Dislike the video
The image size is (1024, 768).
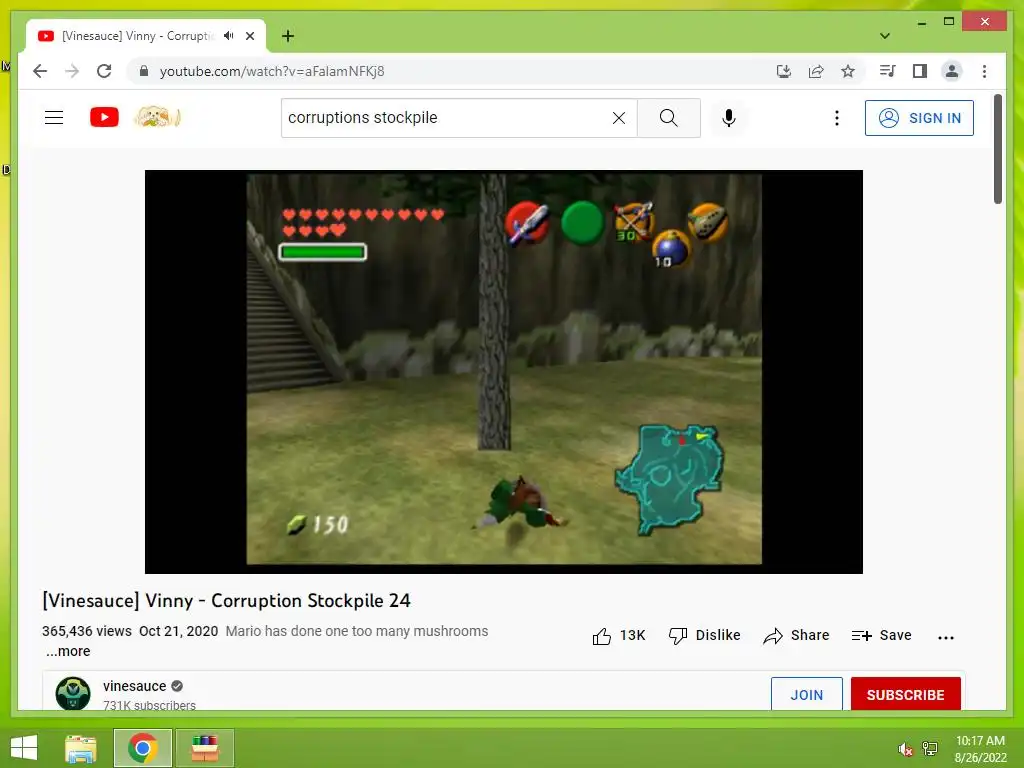pos(704,635)
